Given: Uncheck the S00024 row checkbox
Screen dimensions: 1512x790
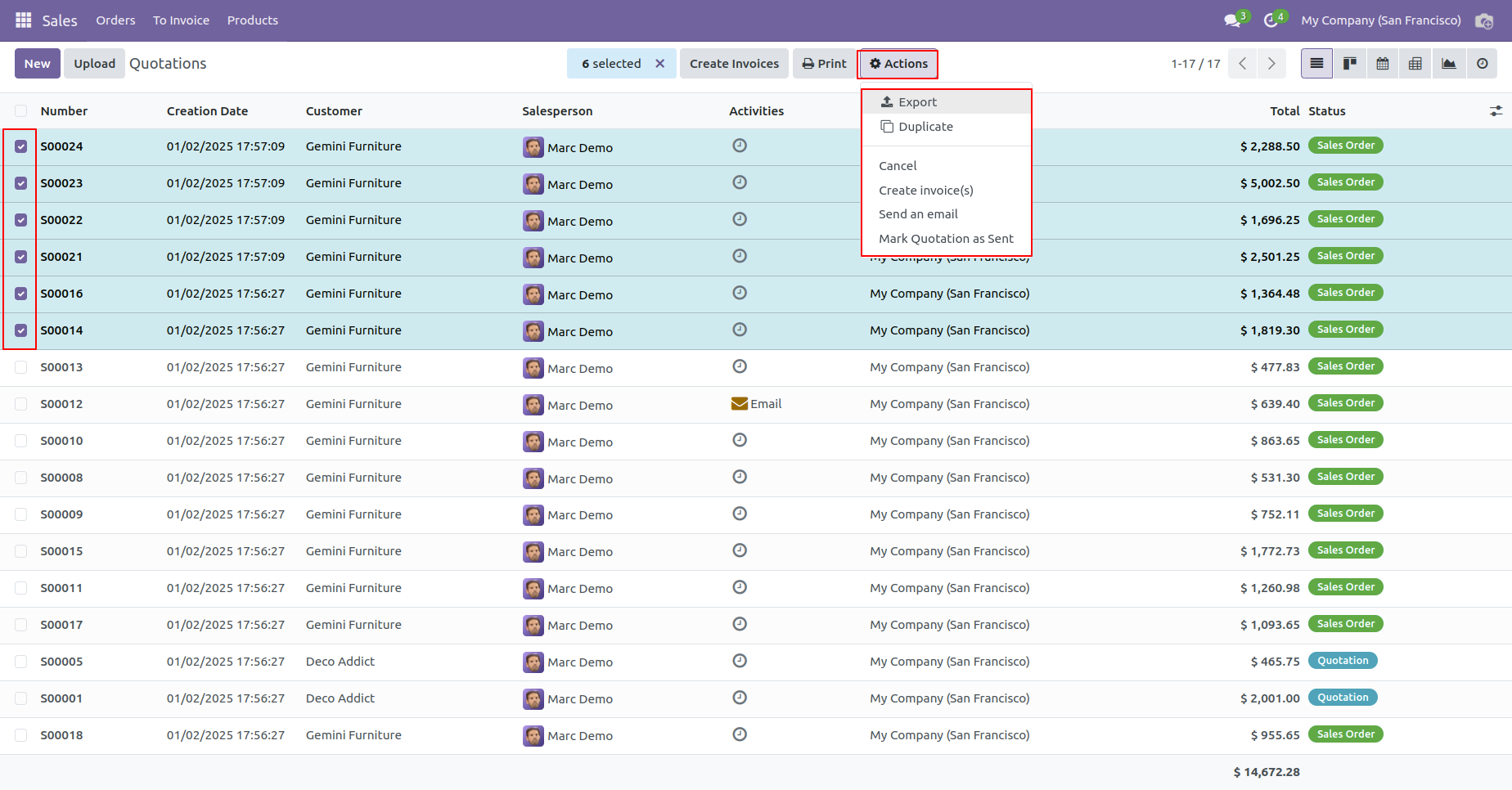Looking at the screenshot, I should [21, 146].
